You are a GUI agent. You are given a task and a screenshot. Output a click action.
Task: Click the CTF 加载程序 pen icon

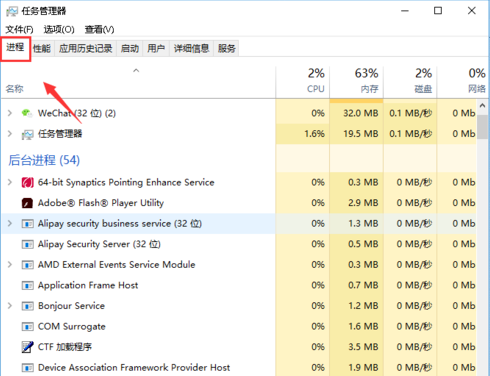(27, 347)
